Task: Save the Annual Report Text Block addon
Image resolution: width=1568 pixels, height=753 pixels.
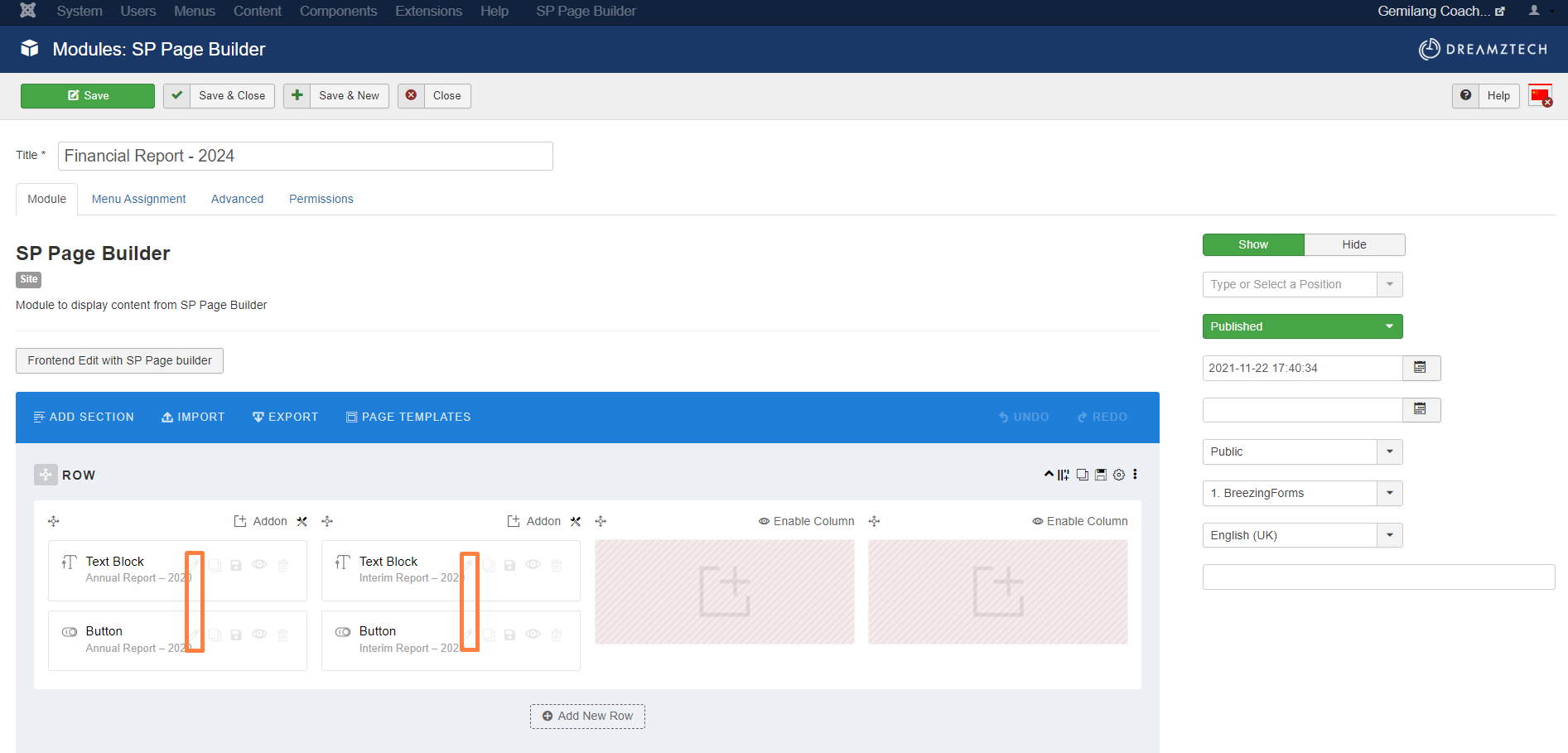Action: point(236,565)
